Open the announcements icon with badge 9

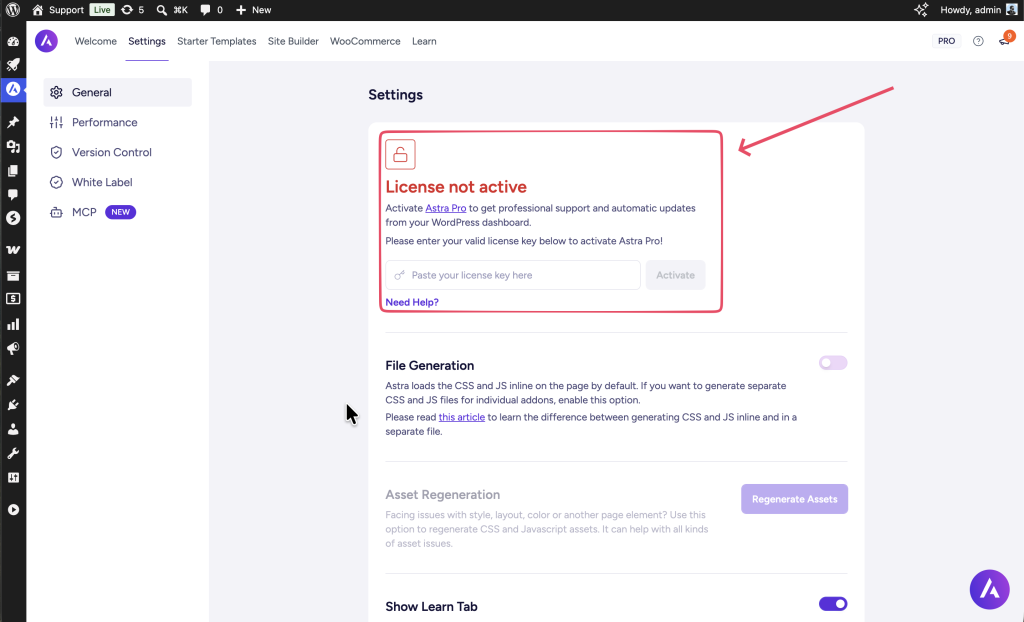1004,41
